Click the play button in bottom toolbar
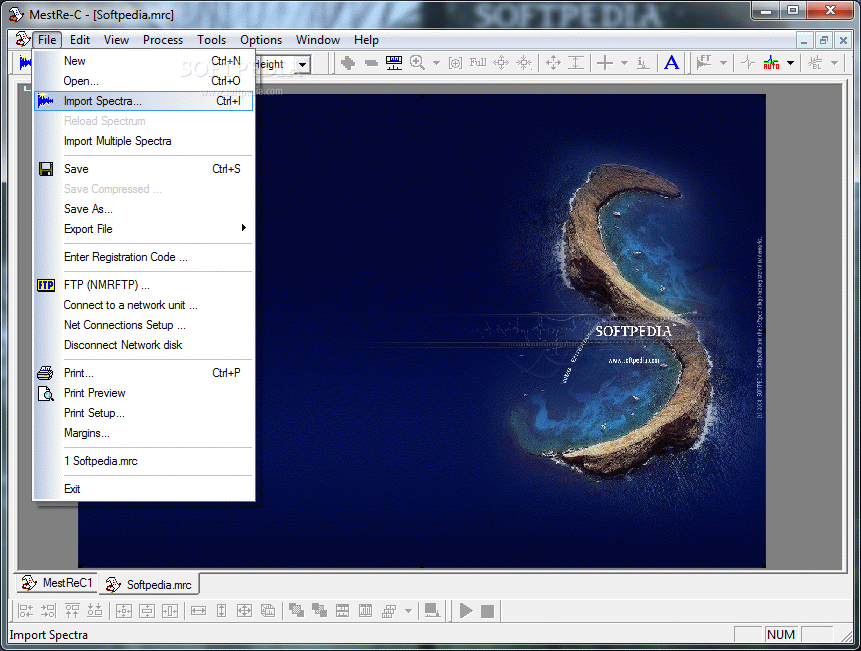 point(466,610)
